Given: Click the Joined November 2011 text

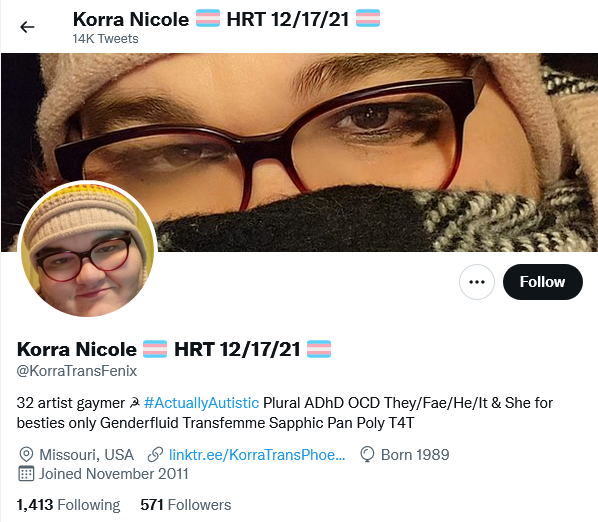Looking at the screenshot, I should [114, 474].
